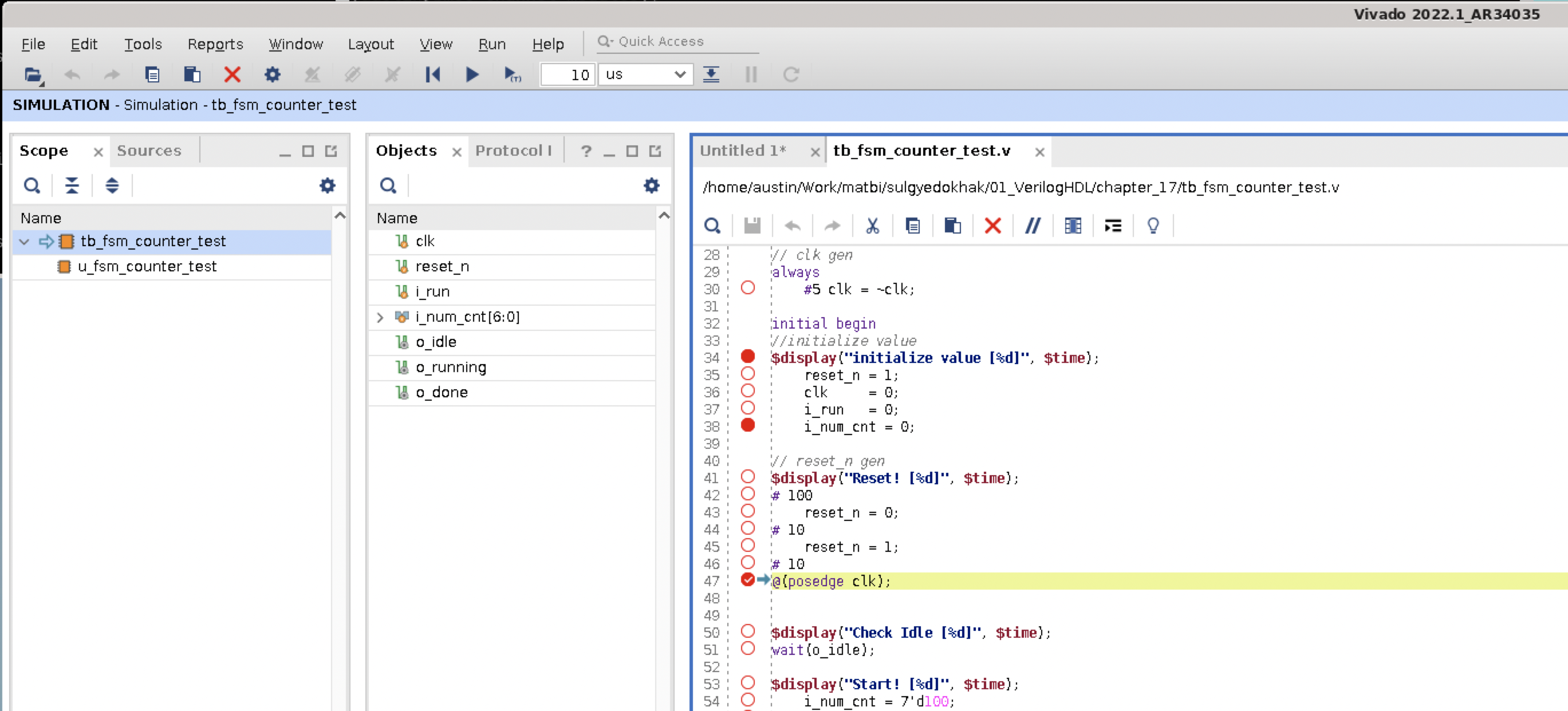
Task: Maximize the Objects panel
Action: pyautogui.click(x=632, y=151)
